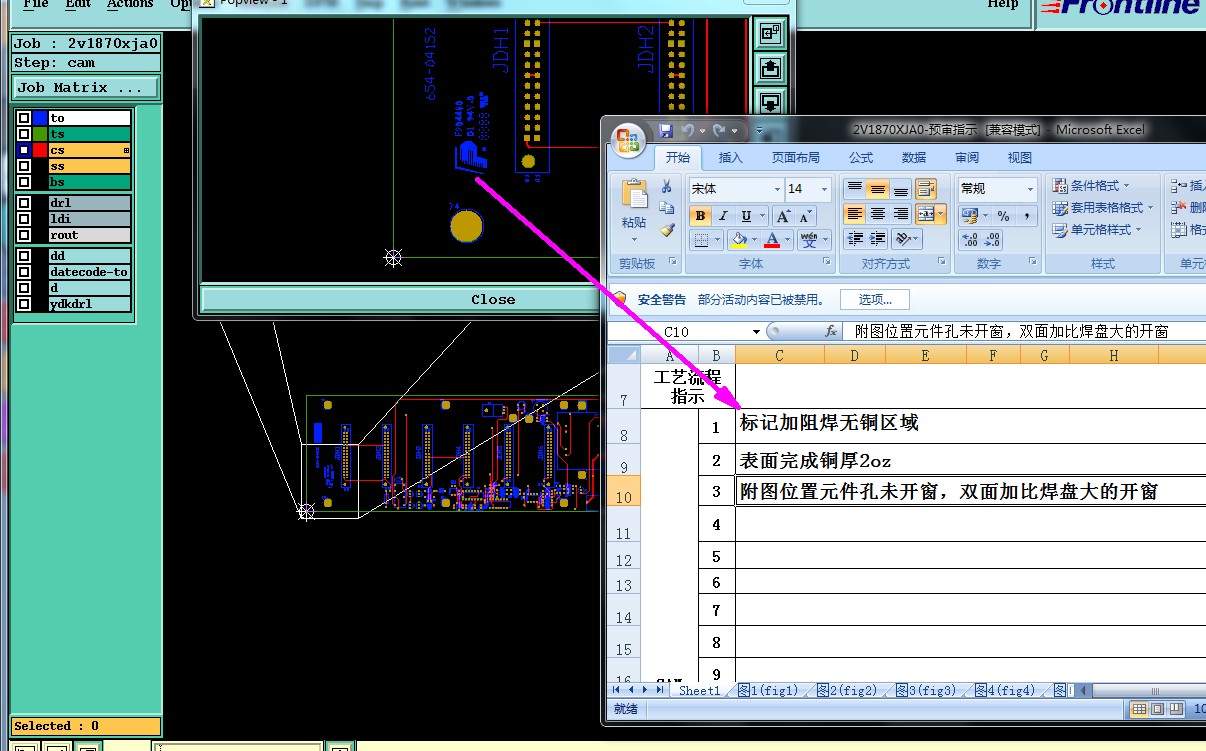Click the phonetic guide (wén) icon
1206x751 pixels.
tap(810, 240)
